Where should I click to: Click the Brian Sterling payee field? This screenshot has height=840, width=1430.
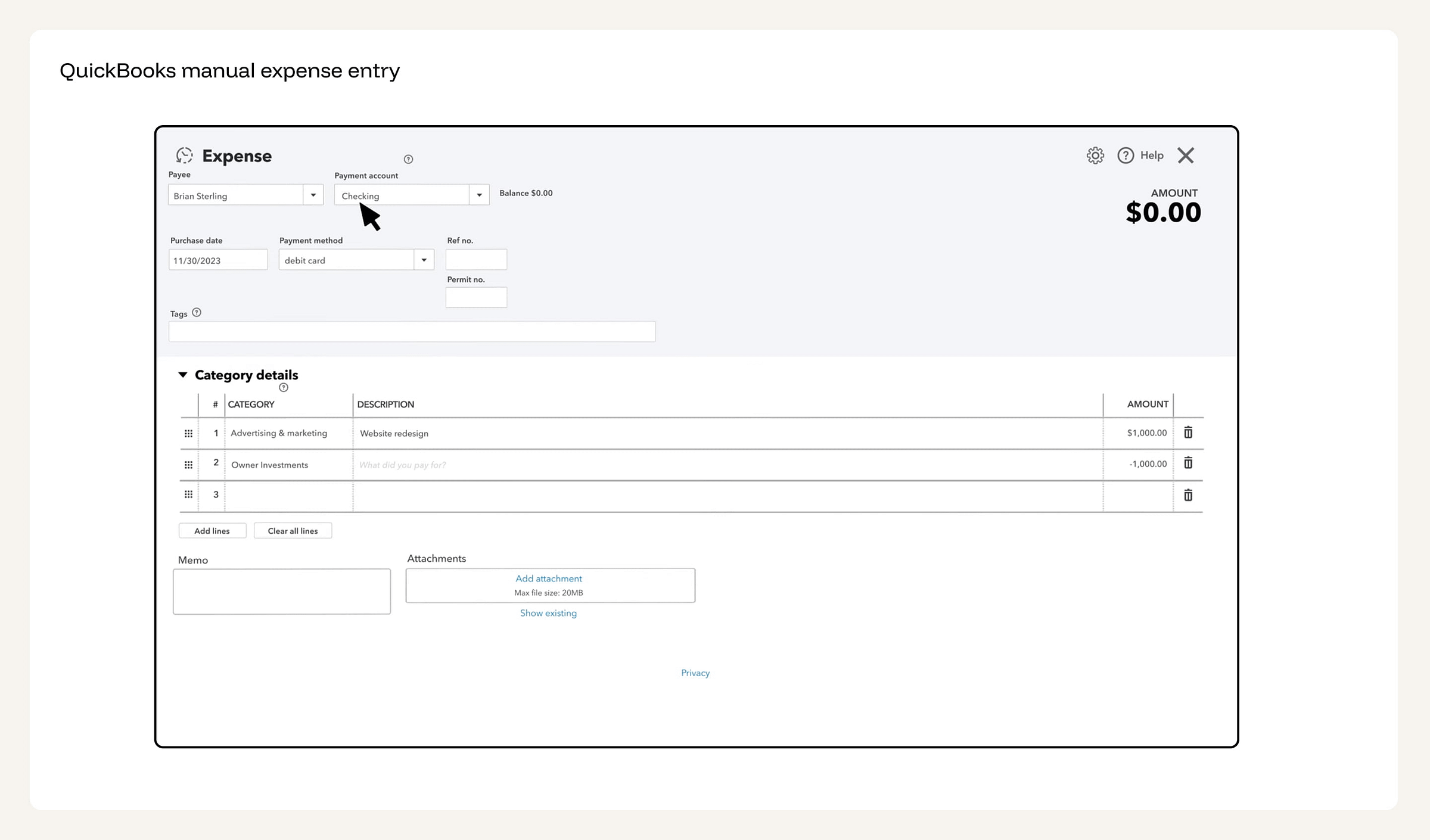tap(236, 195)
